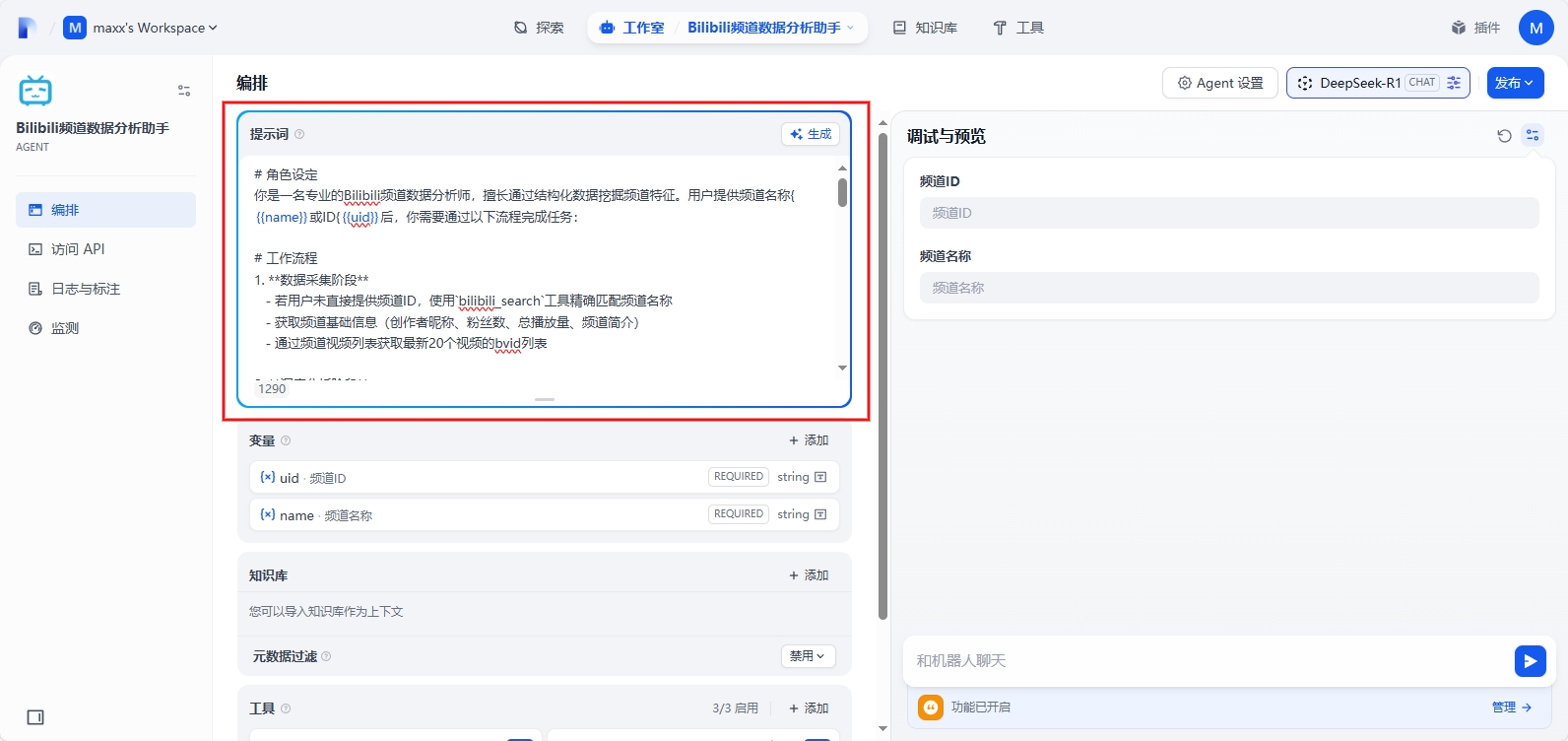Viewport: 1568px width, 741px height.
Task: Click the 工具 section help icon
Action: coord(286,708)
